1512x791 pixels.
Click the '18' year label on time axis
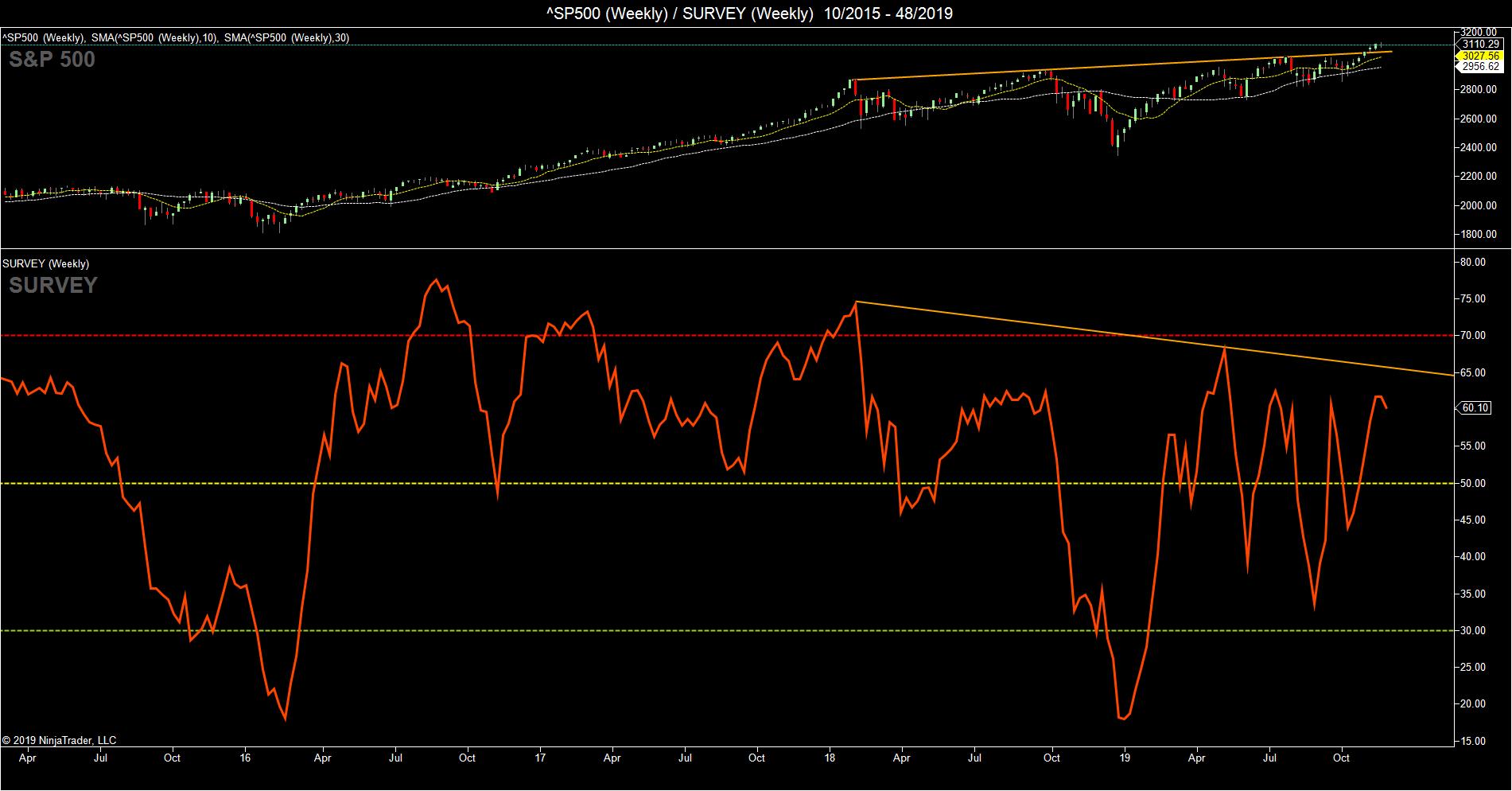pyautogui.click(x=830, y=758)
